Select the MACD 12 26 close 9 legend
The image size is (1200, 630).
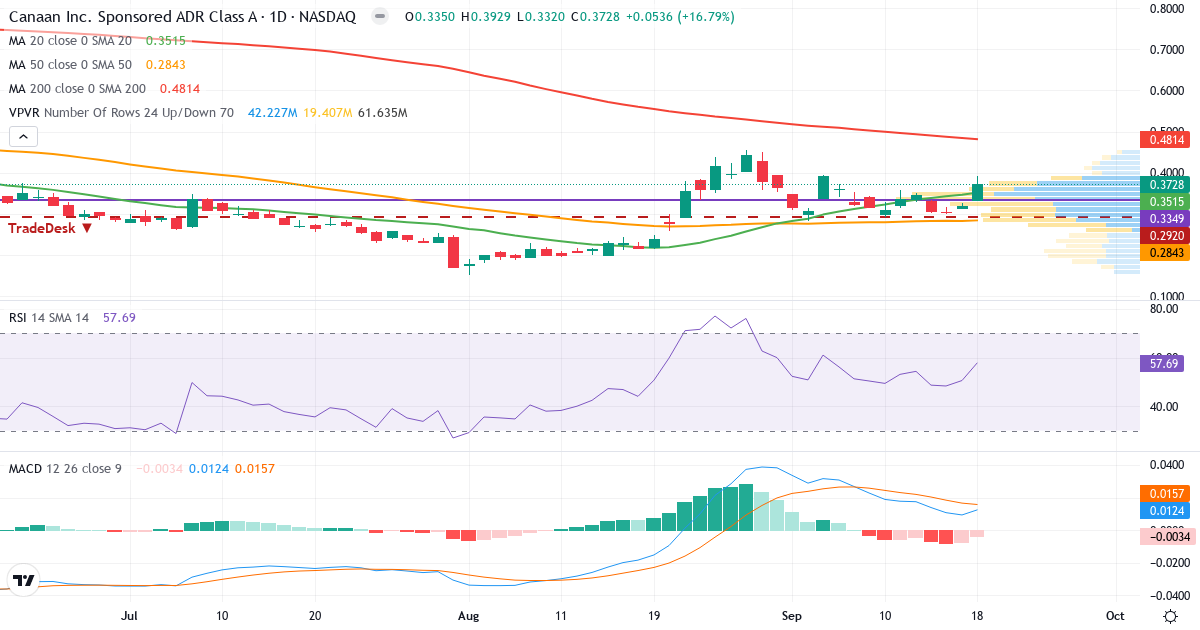pyautogui.click(x=65, y=468)
